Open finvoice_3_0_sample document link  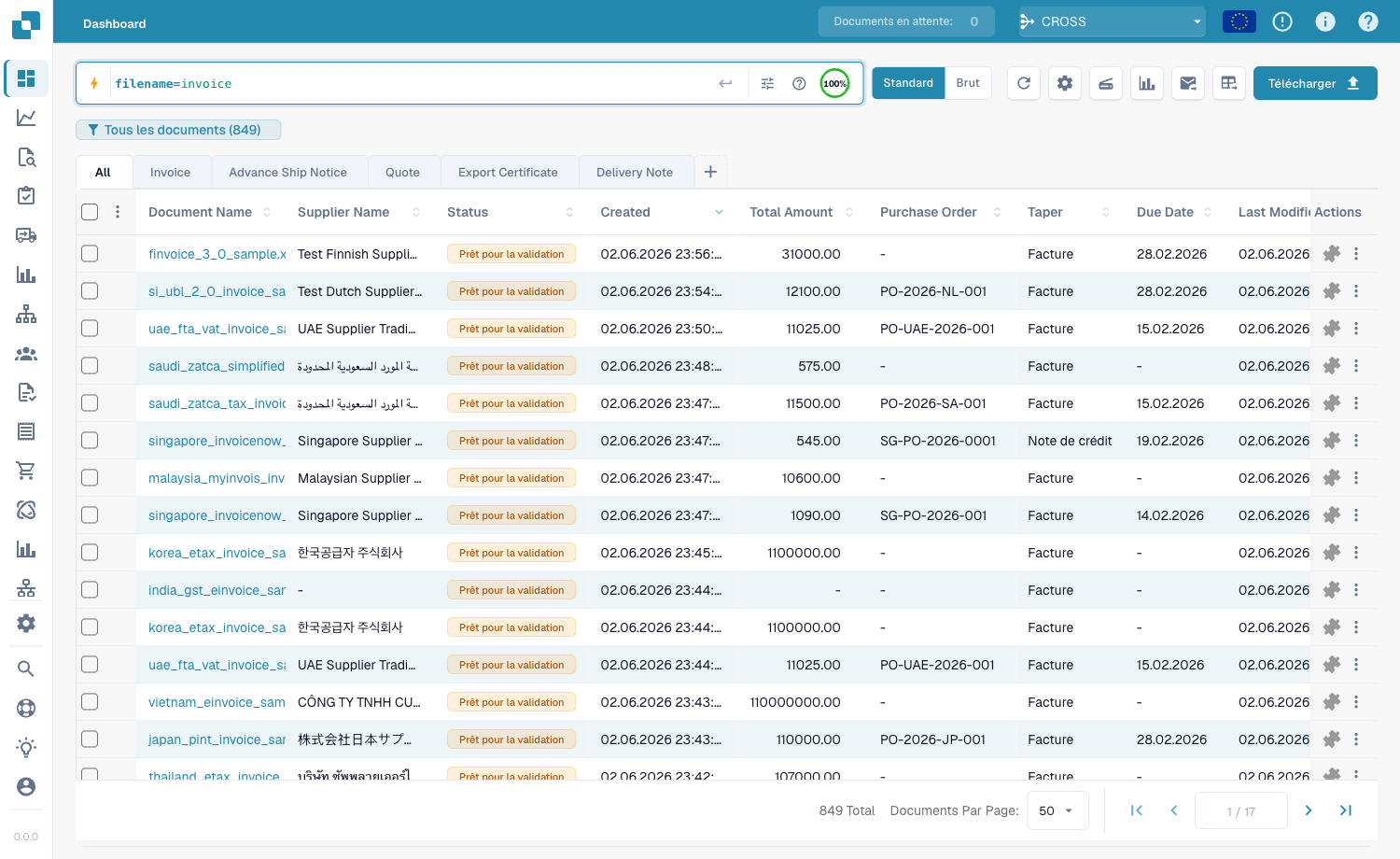point(217,254)
